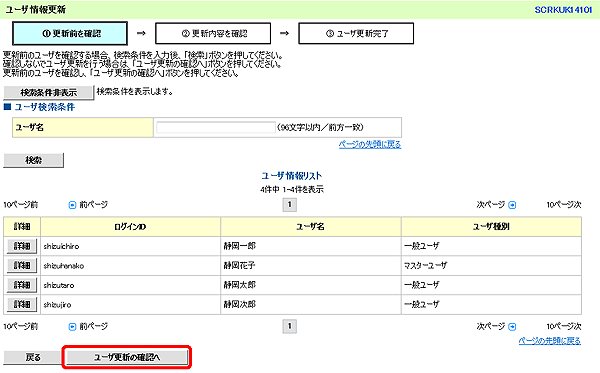Click user name 静岡次郎

[240, 305]
